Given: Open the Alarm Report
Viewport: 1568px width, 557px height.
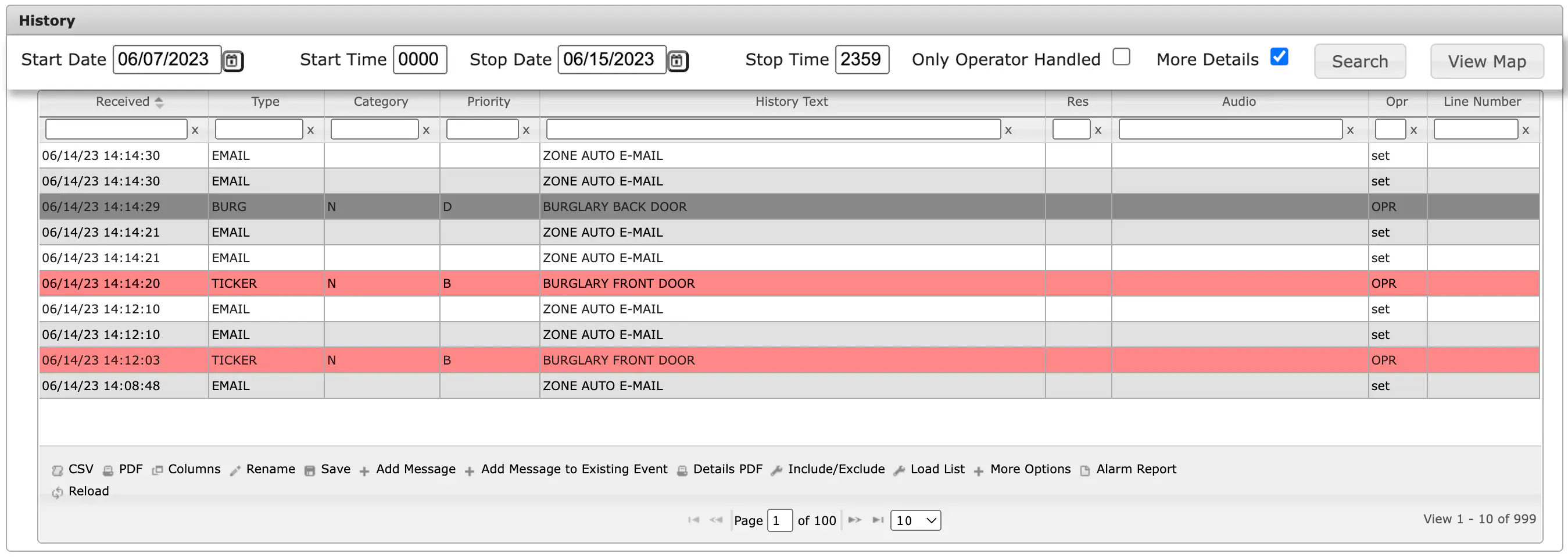Looking at the screenshot, I should [x=1128, y=469].
